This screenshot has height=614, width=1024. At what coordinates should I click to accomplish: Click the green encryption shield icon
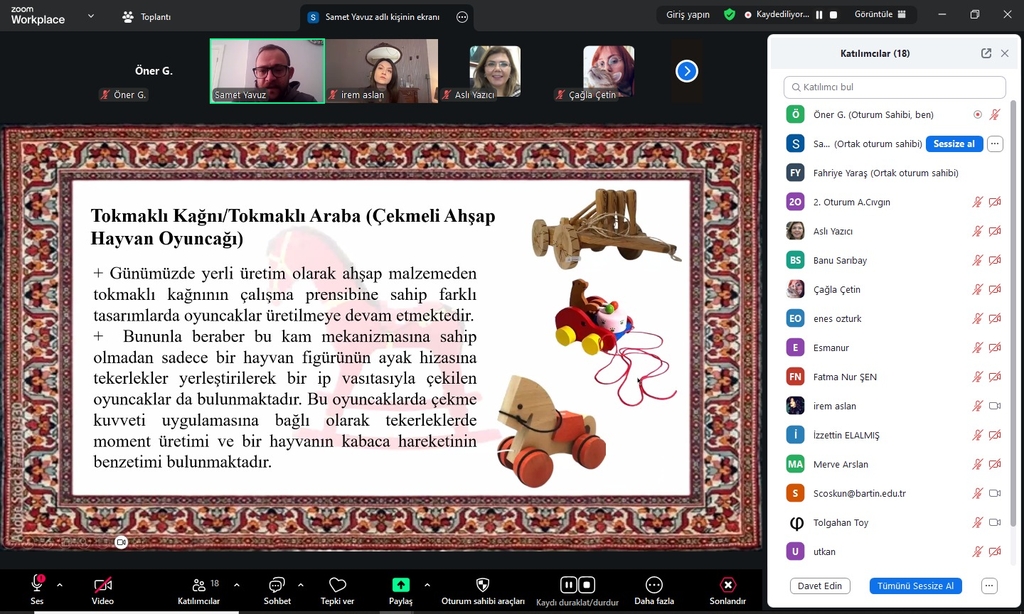(x=730, y=15)
